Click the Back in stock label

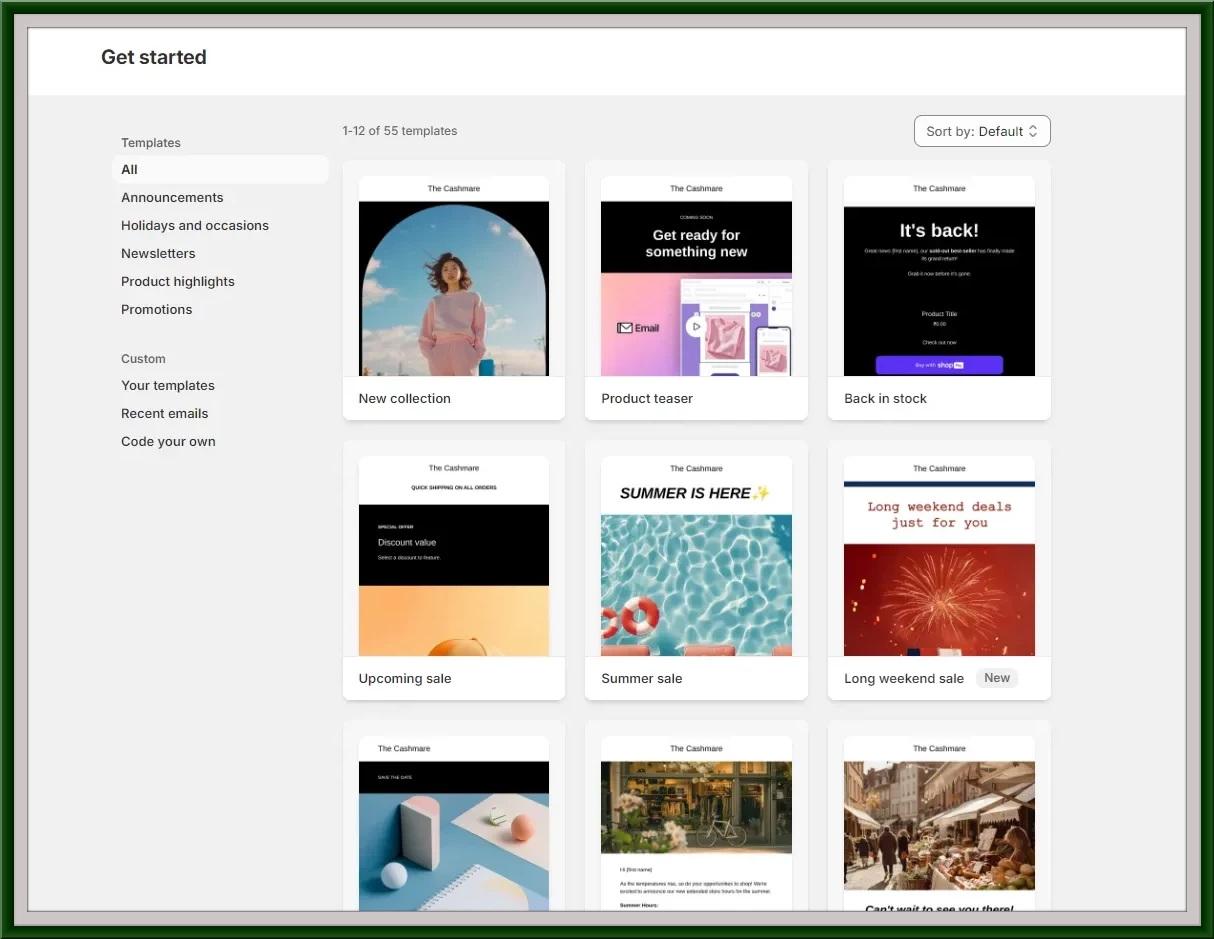point(885,398)
